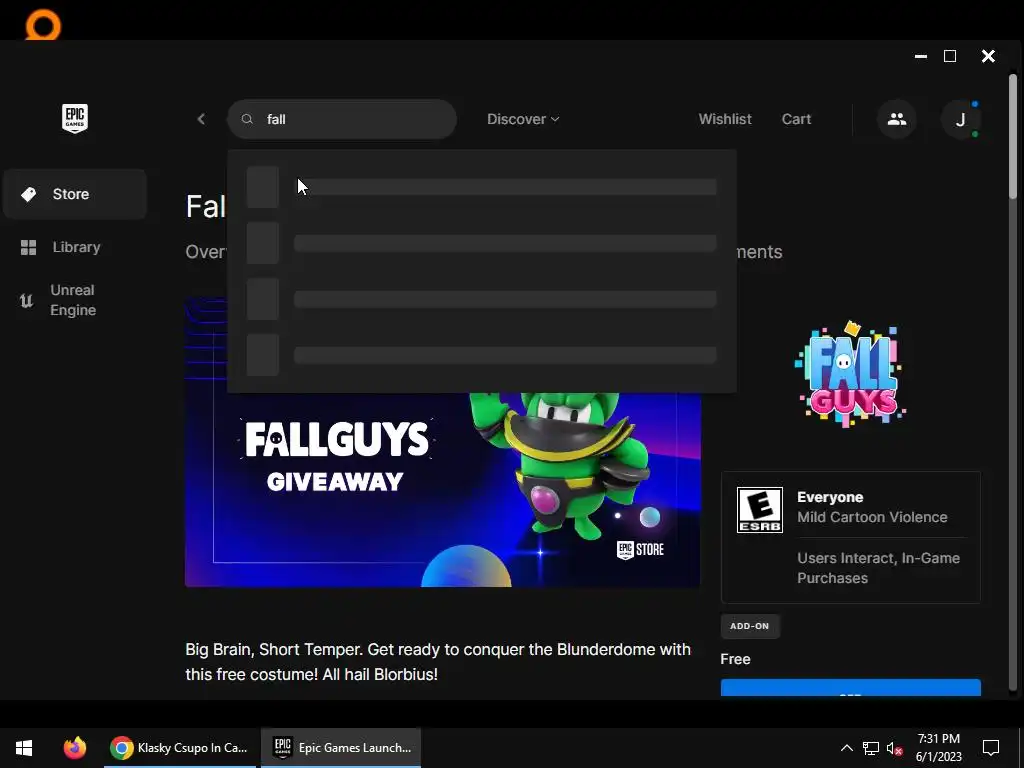Click the Store tag icon
This screenshot has height=768, width=1024.
28,194
